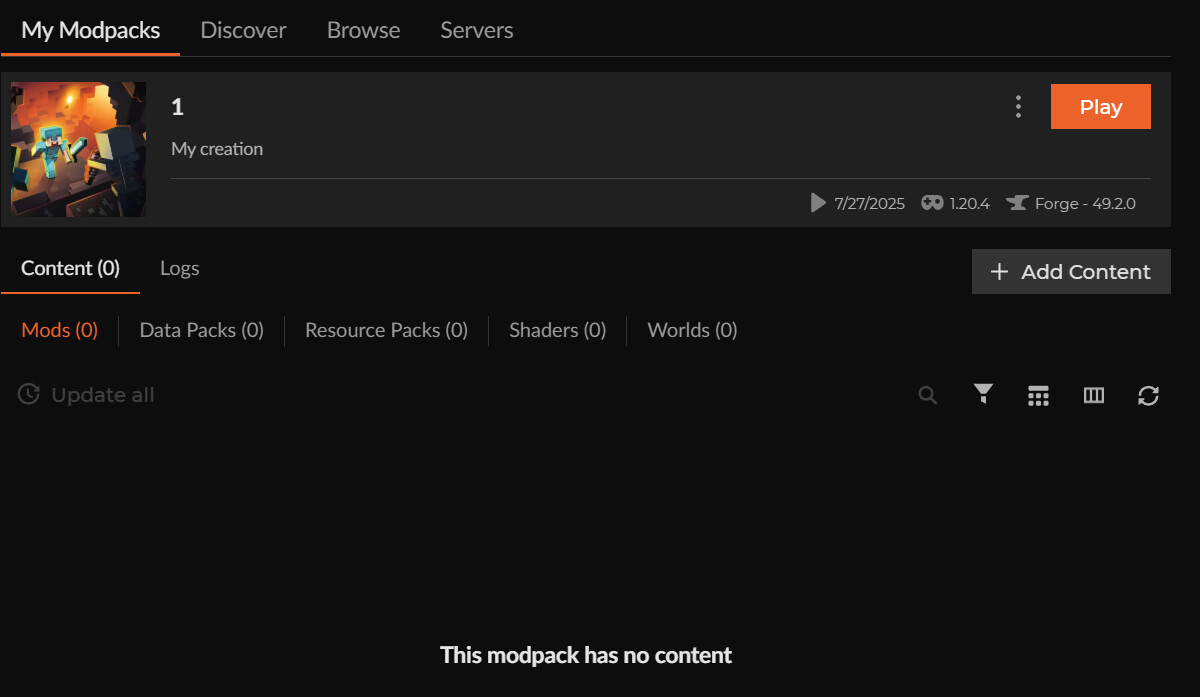The image size is (1200, 697).
Task: Switch to the Discover tab
Action: tap(243, 30)
